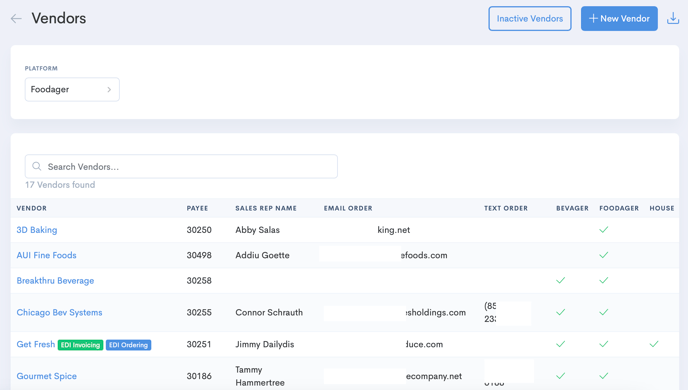Open the Chicago Bev Systems vendor link

59,312
